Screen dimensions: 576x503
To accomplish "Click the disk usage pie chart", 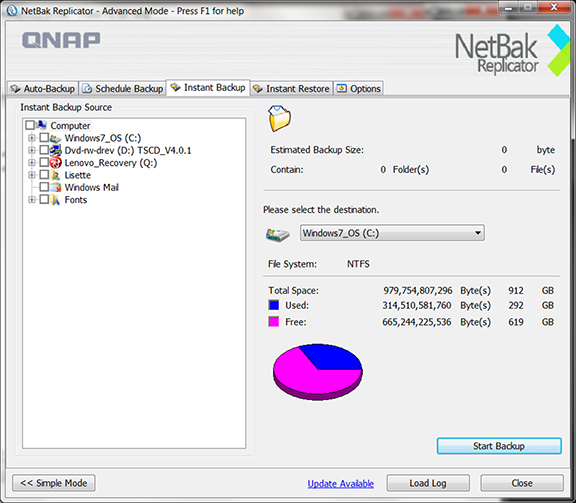I will (317, 371).
